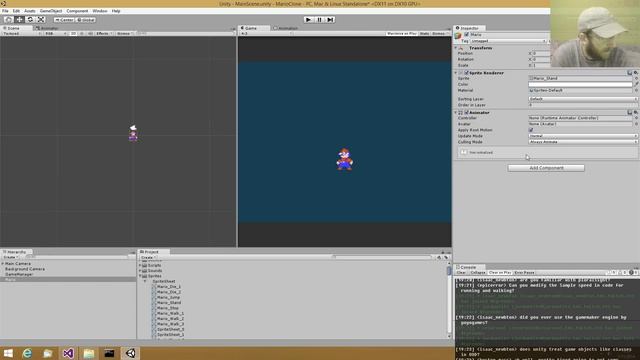Open the Sorting Layer dropdown

pyautogui.click(x=583, y=99)
